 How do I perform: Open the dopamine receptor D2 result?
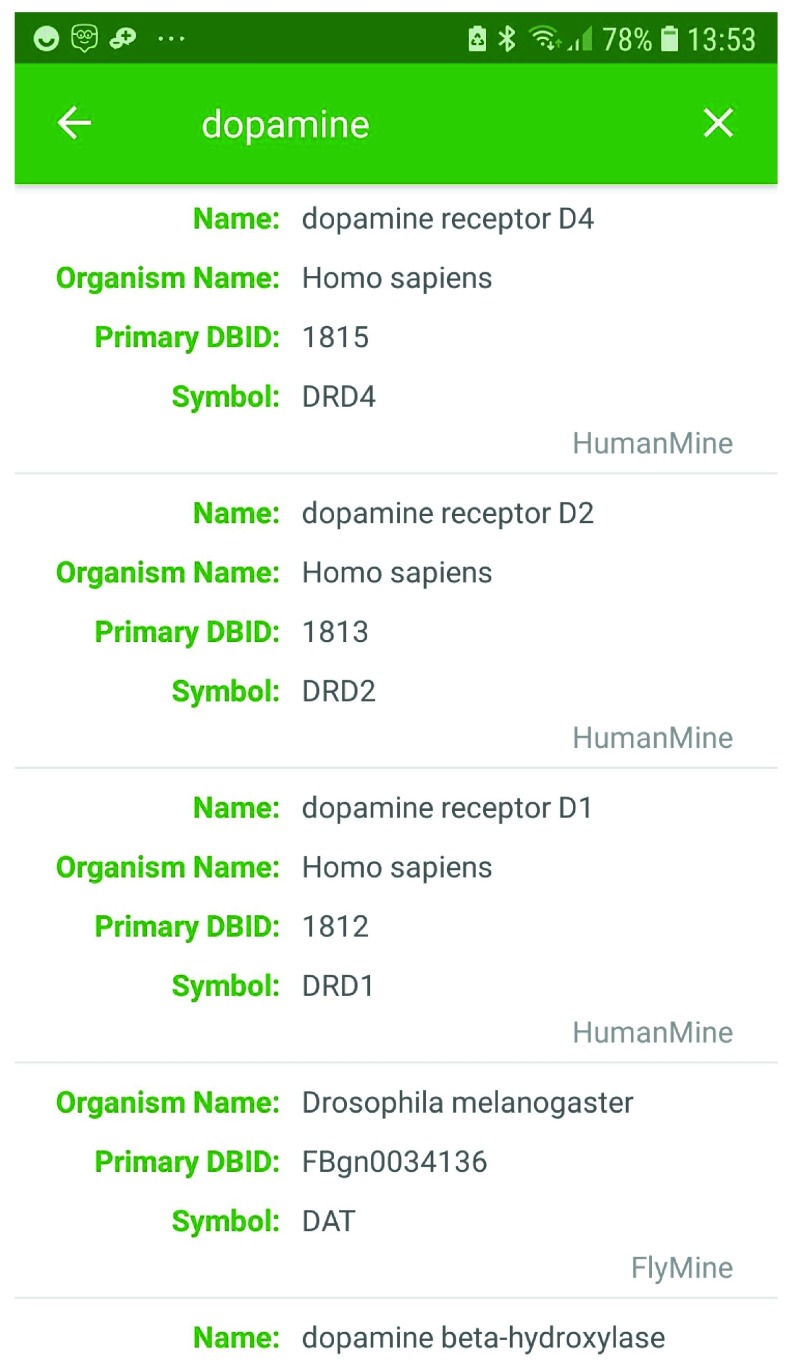pyautogui.click(x=396, y=621)
